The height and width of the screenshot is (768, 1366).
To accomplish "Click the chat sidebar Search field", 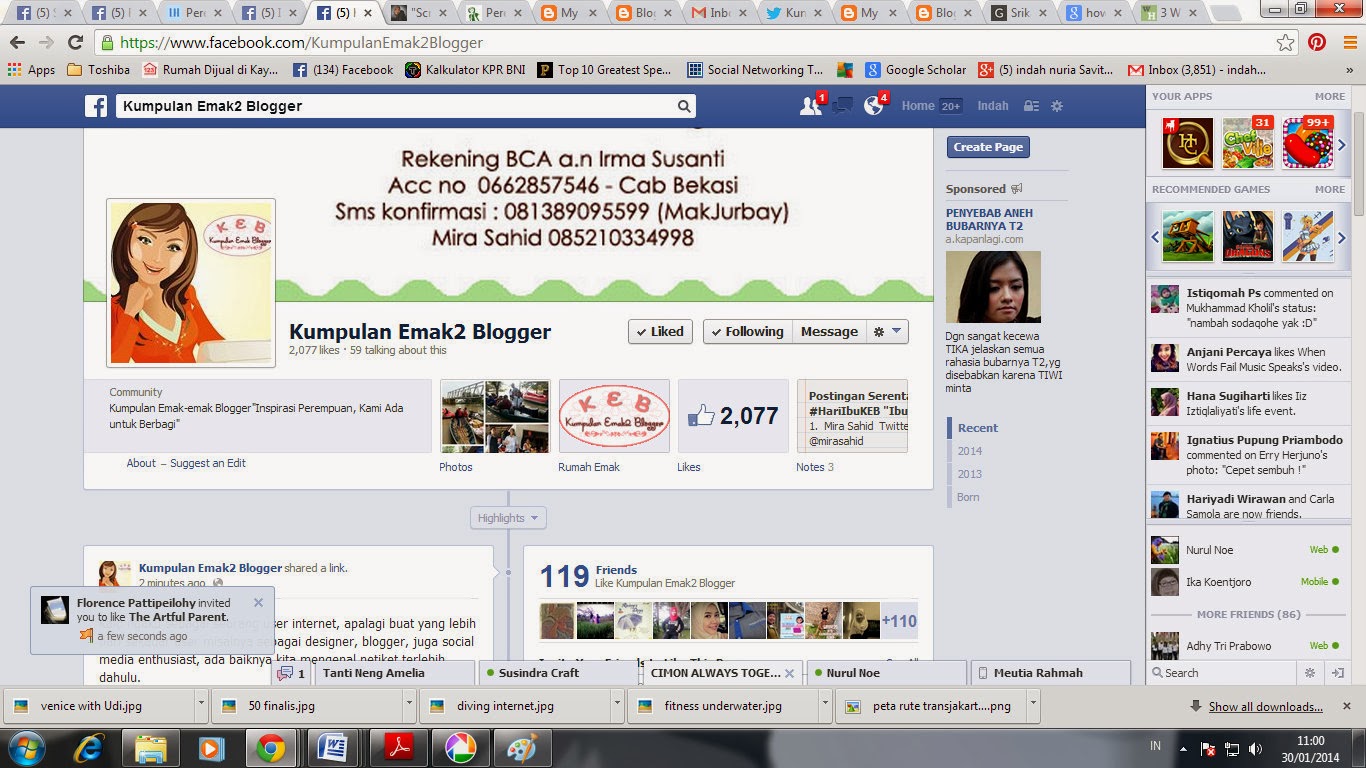I will (1223, 673).
